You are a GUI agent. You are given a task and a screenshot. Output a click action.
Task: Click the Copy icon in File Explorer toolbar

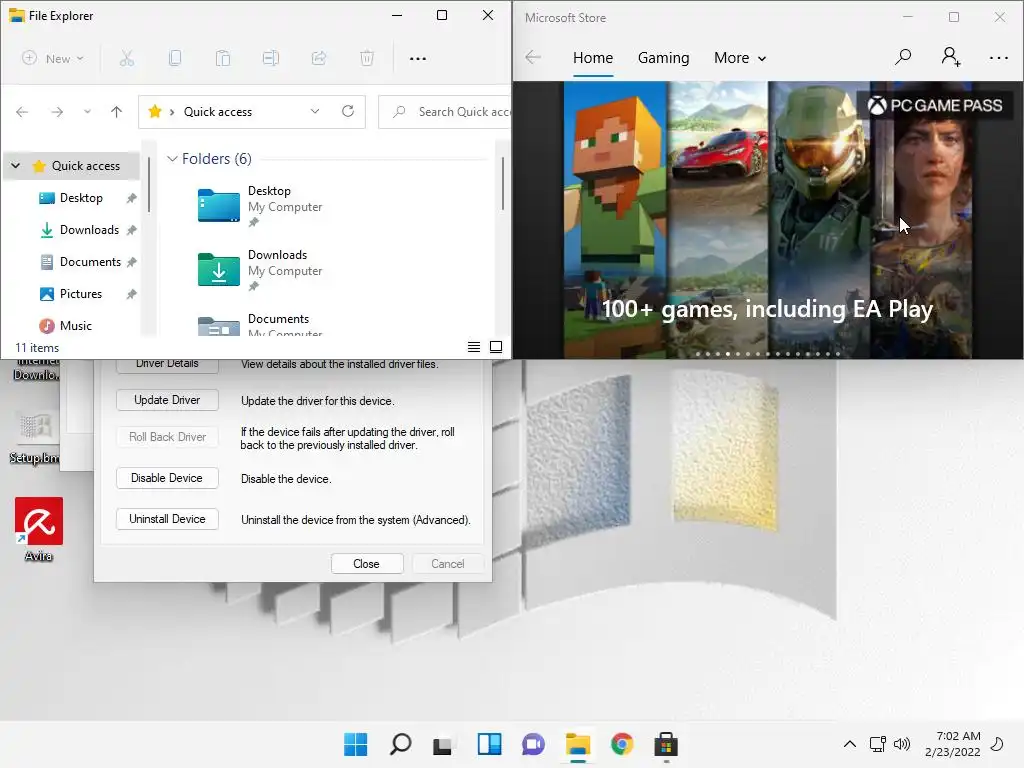174,58
